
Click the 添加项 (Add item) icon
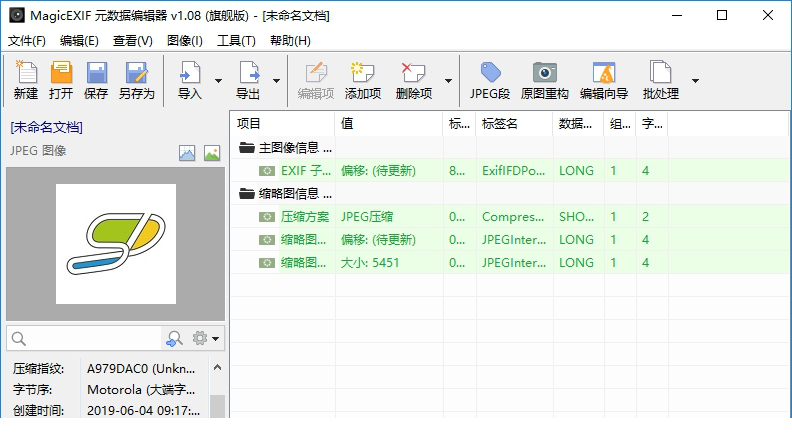coord(362,73)
